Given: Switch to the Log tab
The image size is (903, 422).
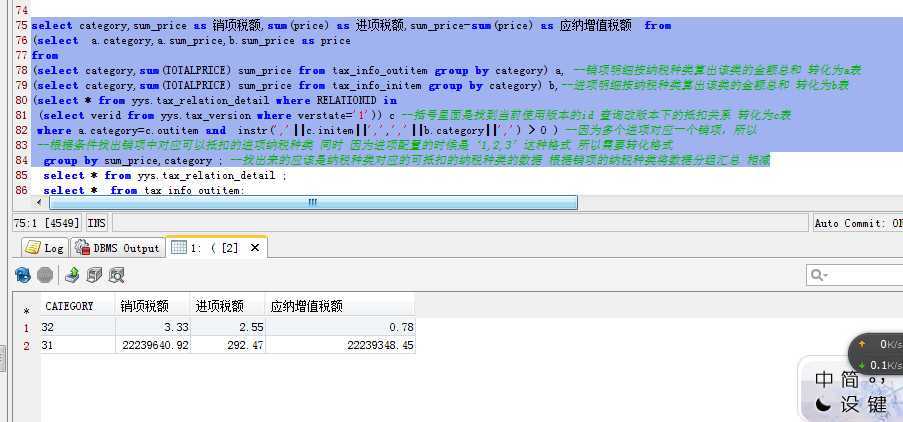Looking at the screenshot, I should (x=45, y=248).
